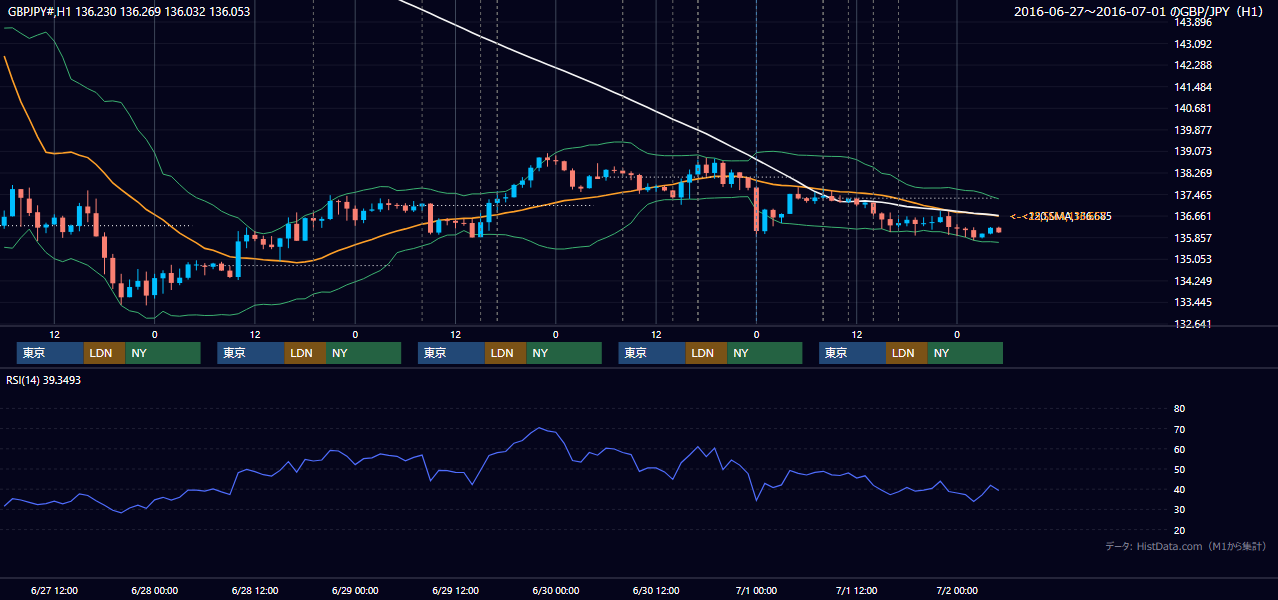Click the 東京 session block above 6/28 12:00
The image size is (1278, 600).
pos(251,353)
